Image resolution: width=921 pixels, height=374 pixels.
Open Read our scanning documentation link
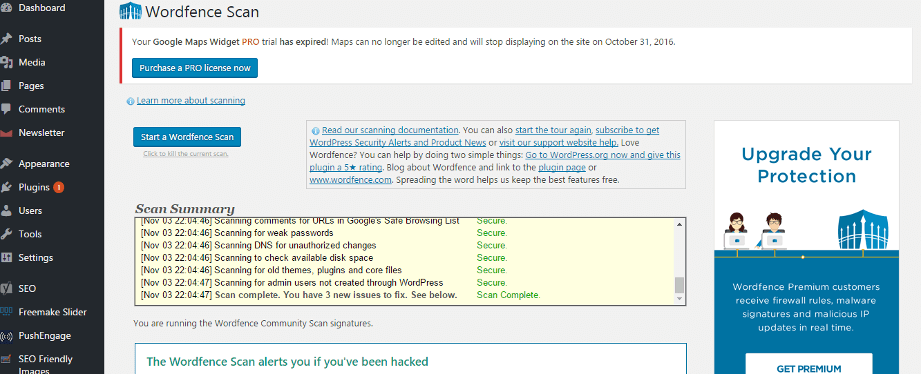(x=390, y=130)
